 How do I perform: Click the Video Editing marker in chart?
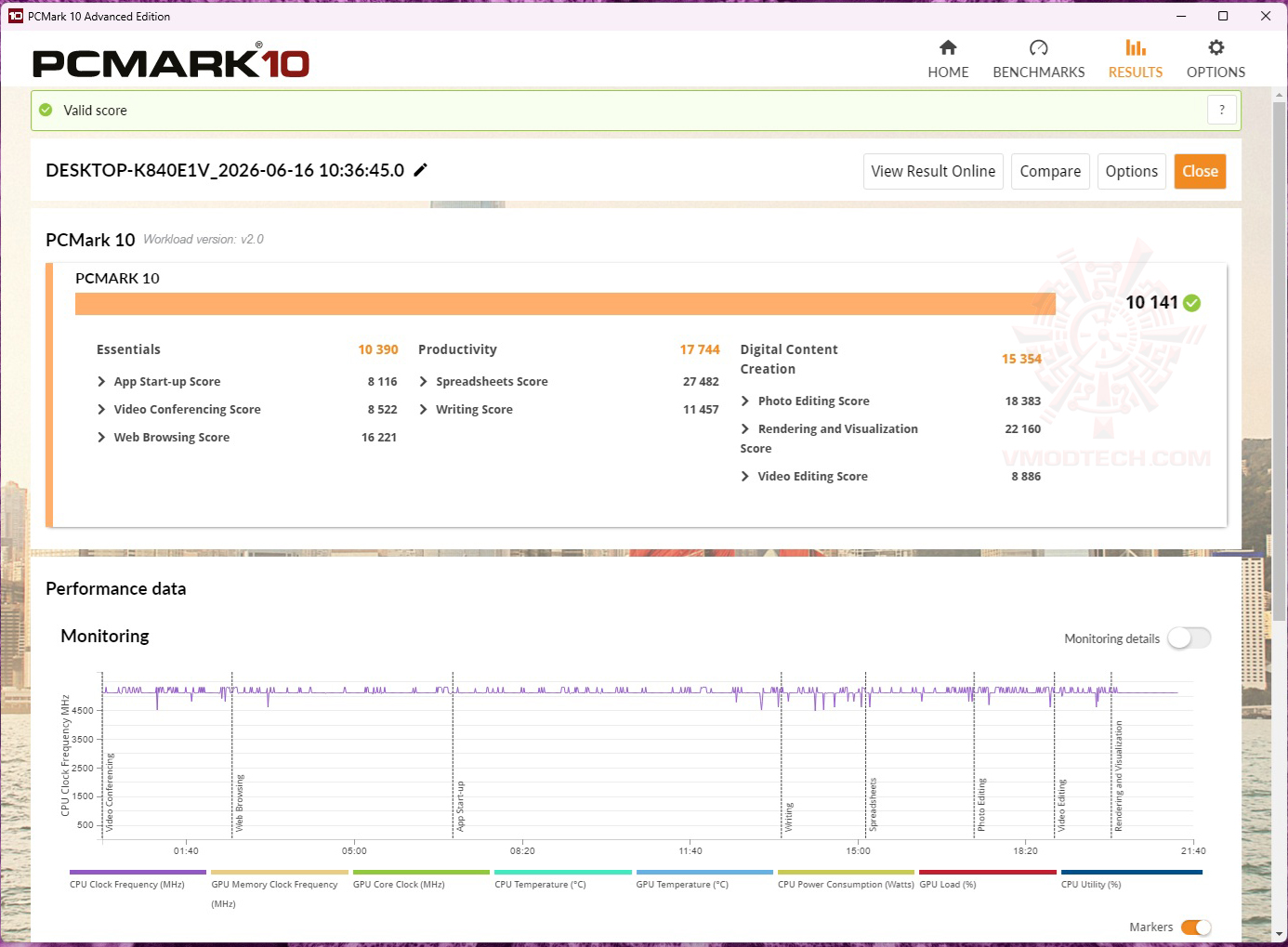coord(1061,805)
